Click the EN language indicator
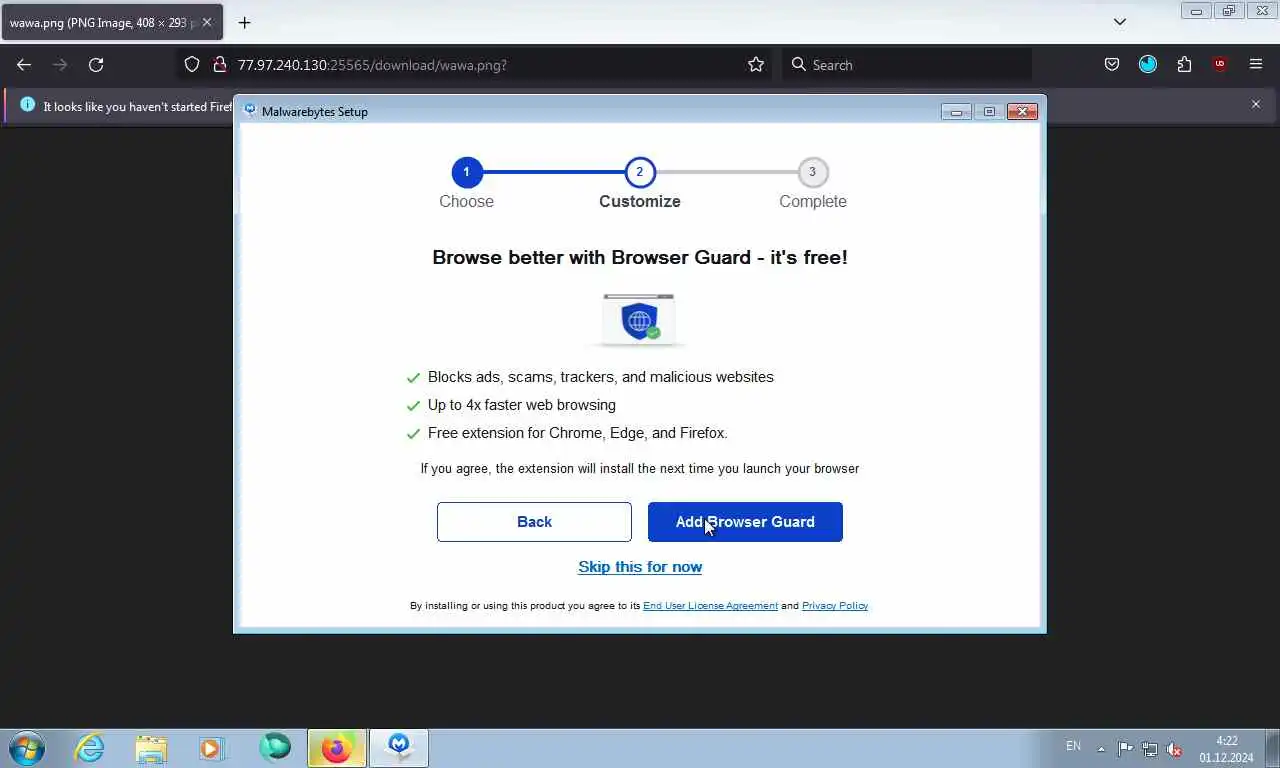 (1073, 747)
